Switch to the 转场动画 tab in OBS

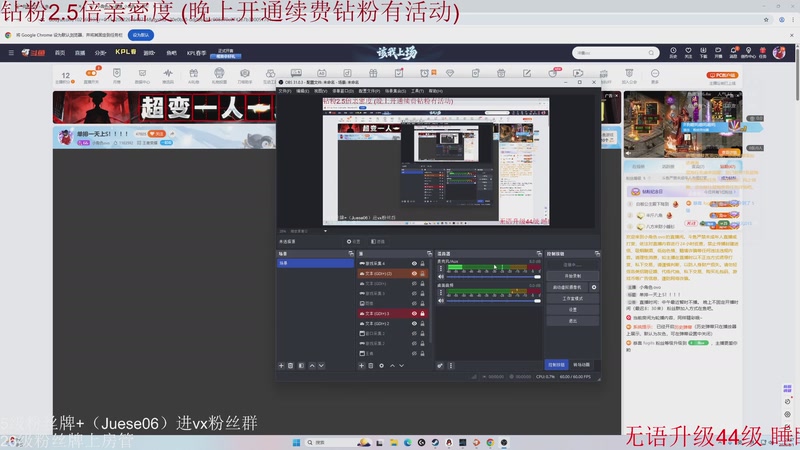coord(581,365)
